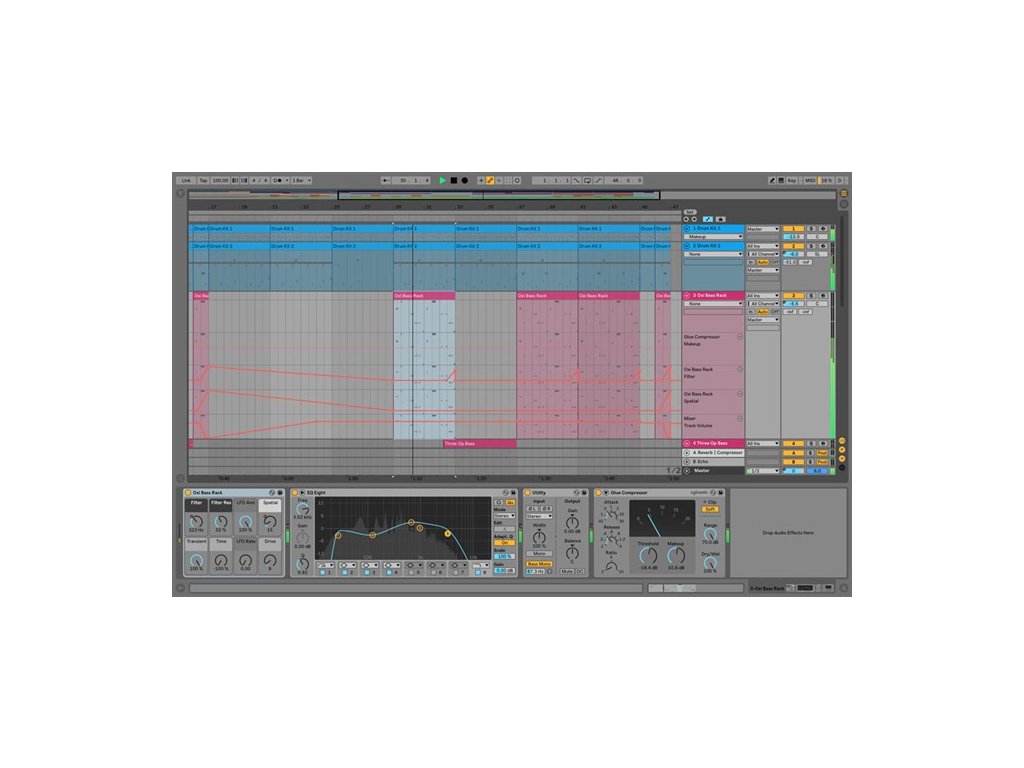Enable the Mono button in Utility
The image size is (1024, 768).
[539, 553]
